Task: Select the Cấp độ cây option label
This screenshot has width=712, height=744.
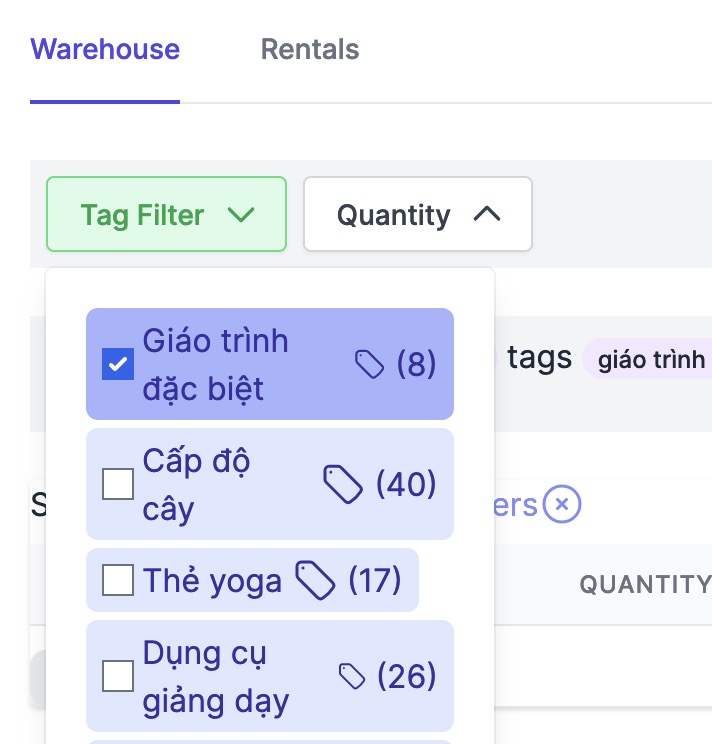Action: pos(197,485)
